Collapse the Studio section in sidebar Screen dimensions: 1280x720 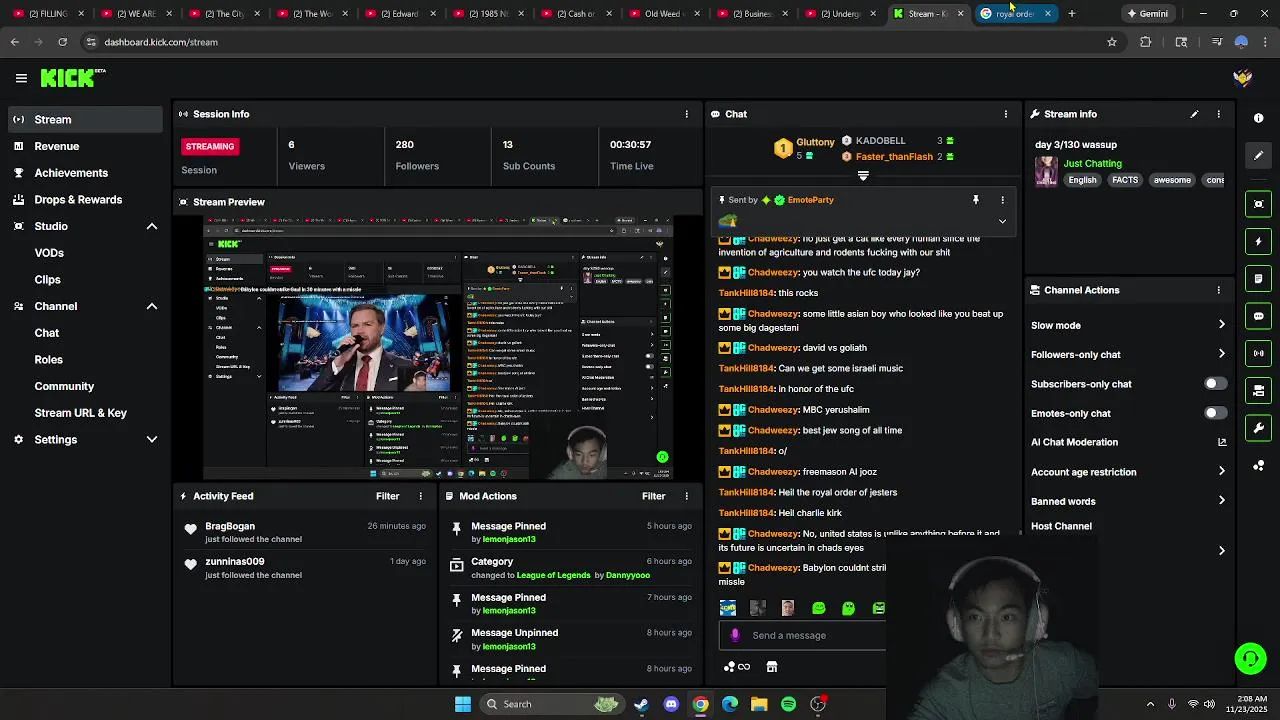pos(152,226)
